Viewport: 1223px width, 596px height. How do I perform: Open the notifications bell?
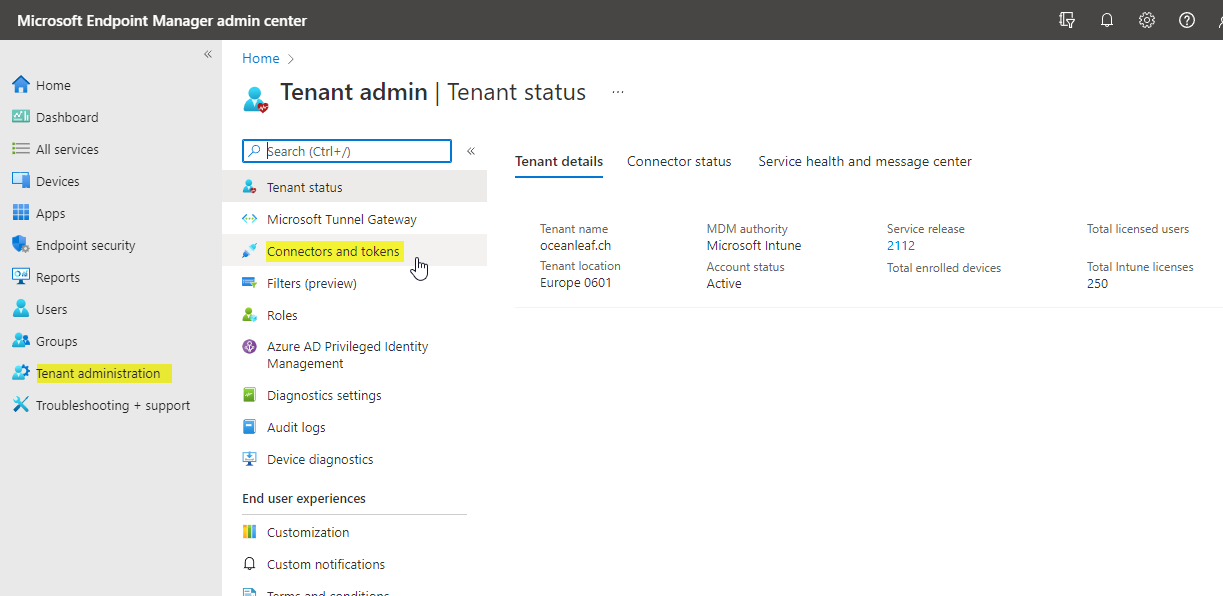(1106, 20)
